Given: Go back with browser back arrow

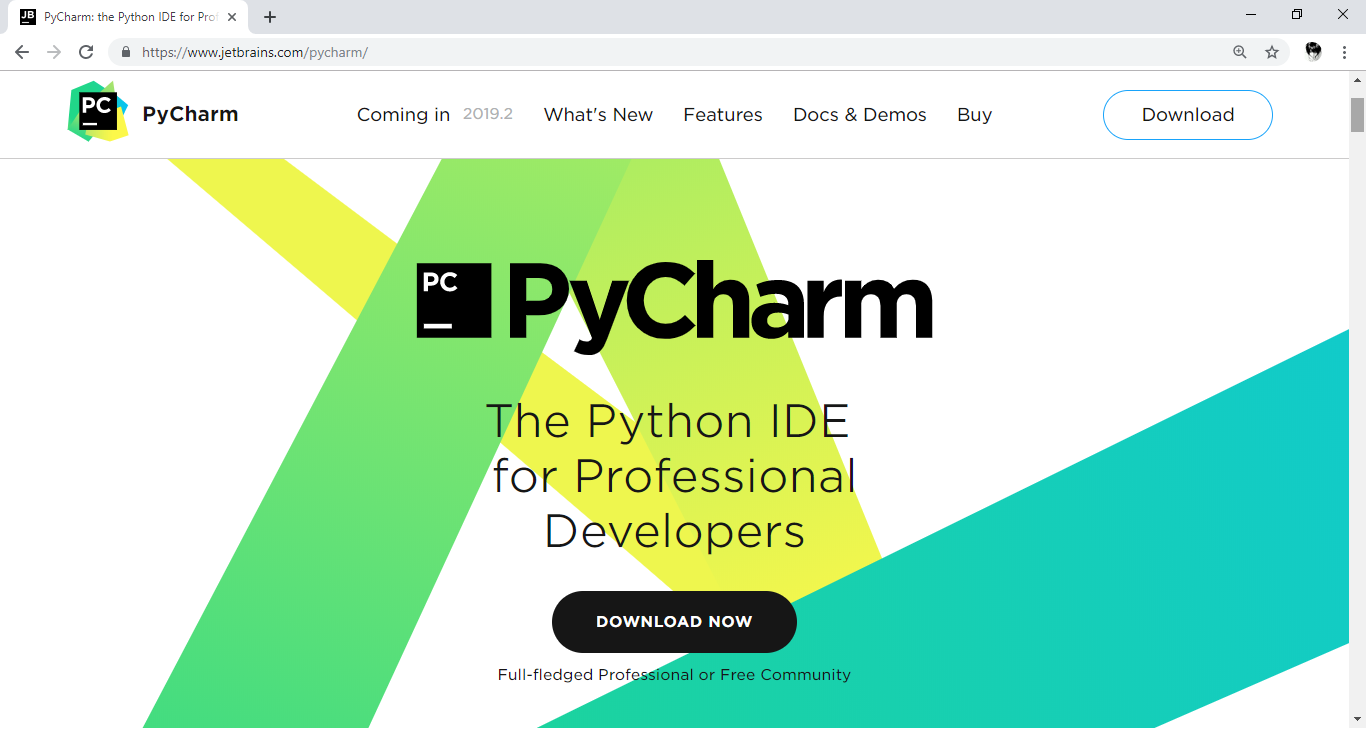Looking at the screenshot, I should point(22,52).
